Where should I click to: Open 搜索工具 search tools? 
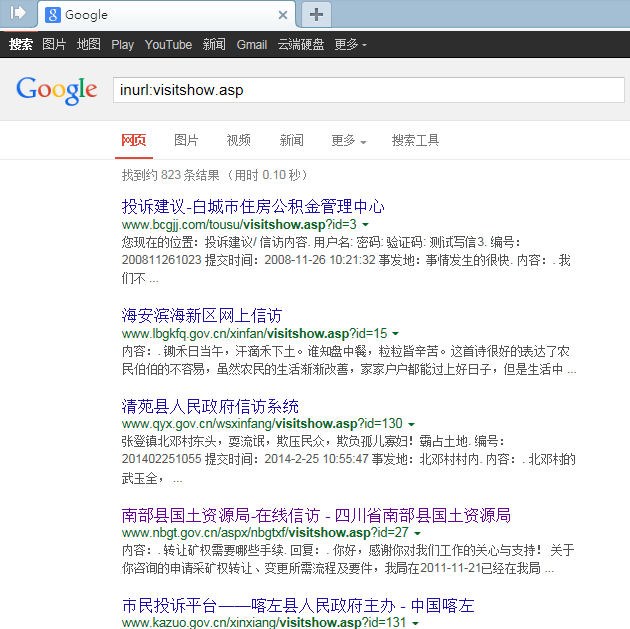pos(415,140)
